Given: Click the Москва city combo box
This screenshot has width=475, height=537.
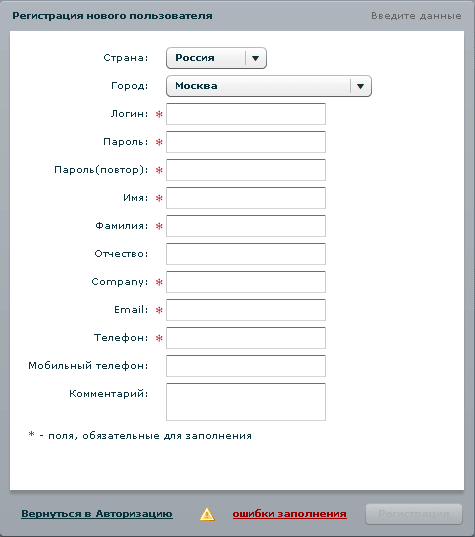Looking at the screenshot, I should (x=269, y=86).
